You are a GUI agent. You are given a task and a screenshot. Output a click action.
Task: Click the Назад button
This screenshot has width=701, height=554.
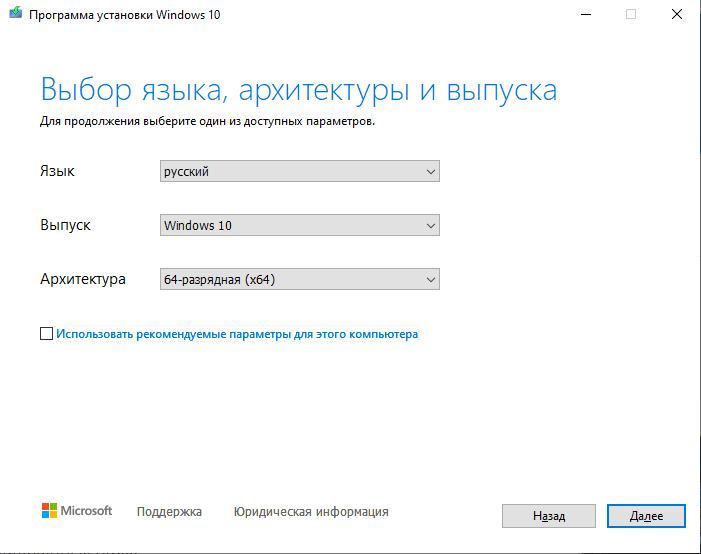point(549,516)
